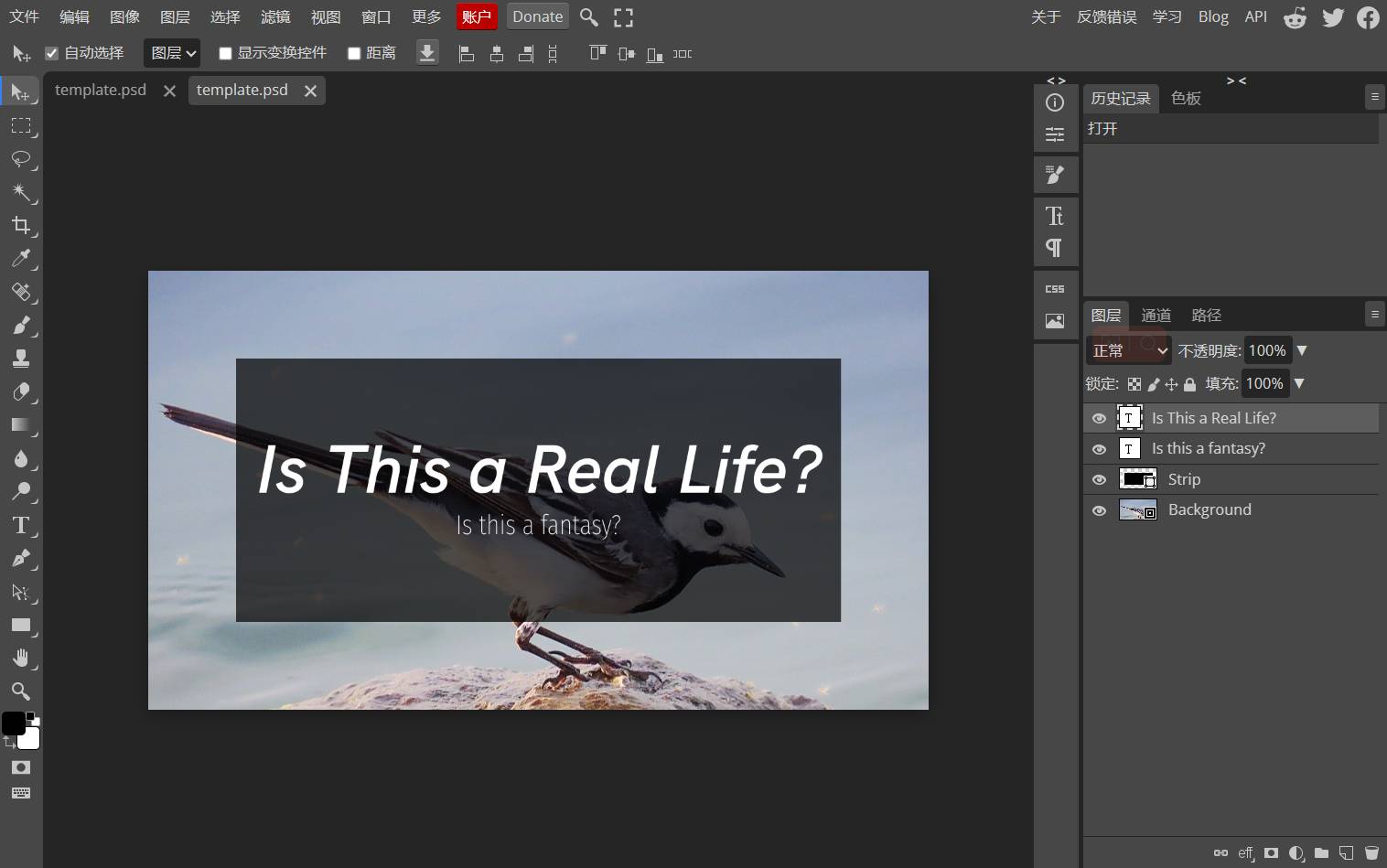Click the Donate button
Viewport: 1387px width, 868px height.
click(538, 16)
